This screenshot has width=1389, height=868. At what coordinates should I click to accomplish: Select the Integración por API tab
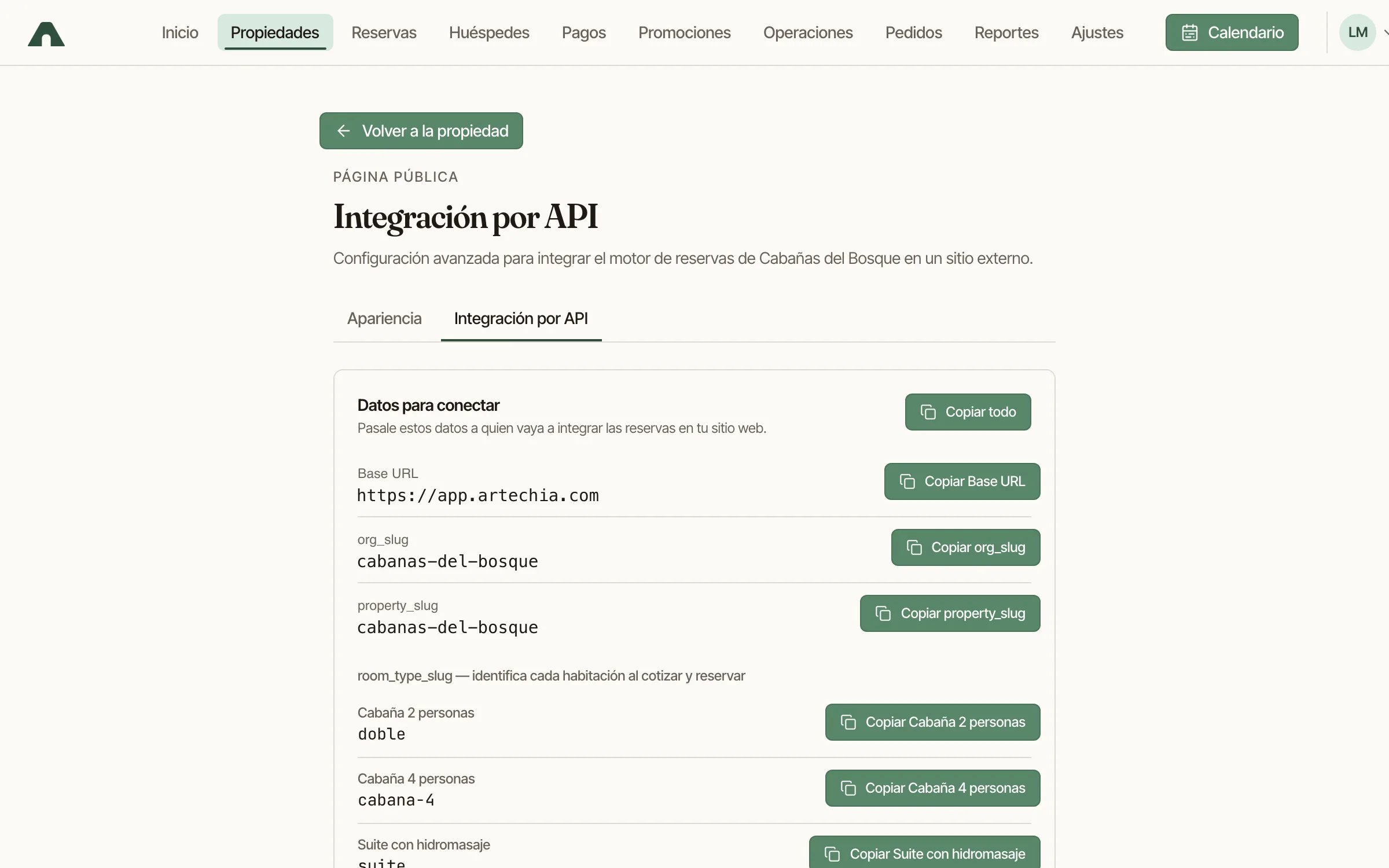tap(521, 318)
